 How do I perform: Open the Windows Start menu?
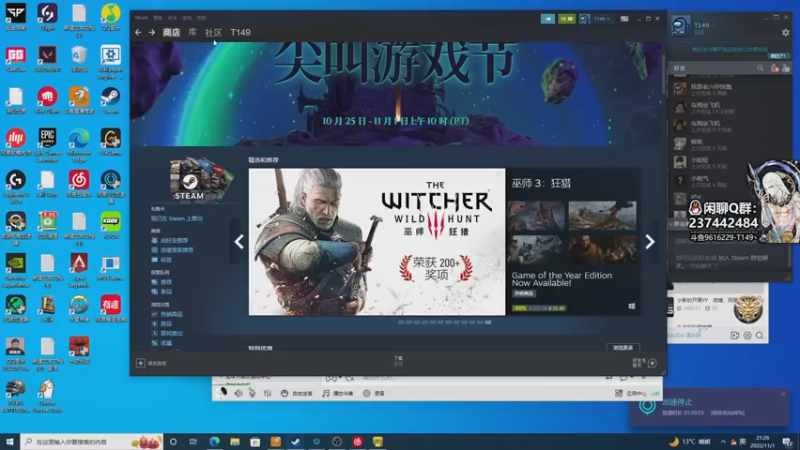(x=10, y=441)
